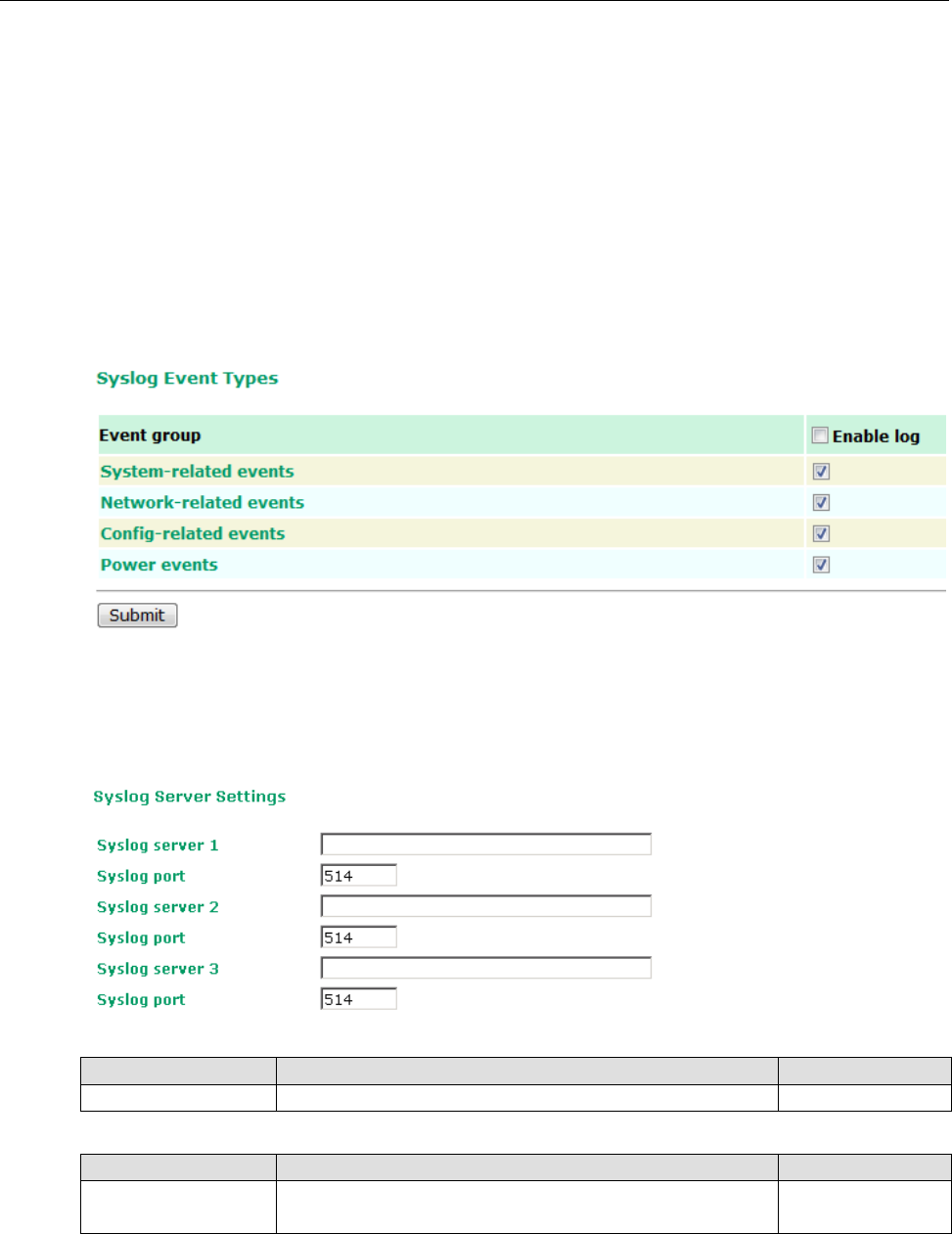Focus the Syslog server 1 field
952x1234 pixels.
click(486, 845)
